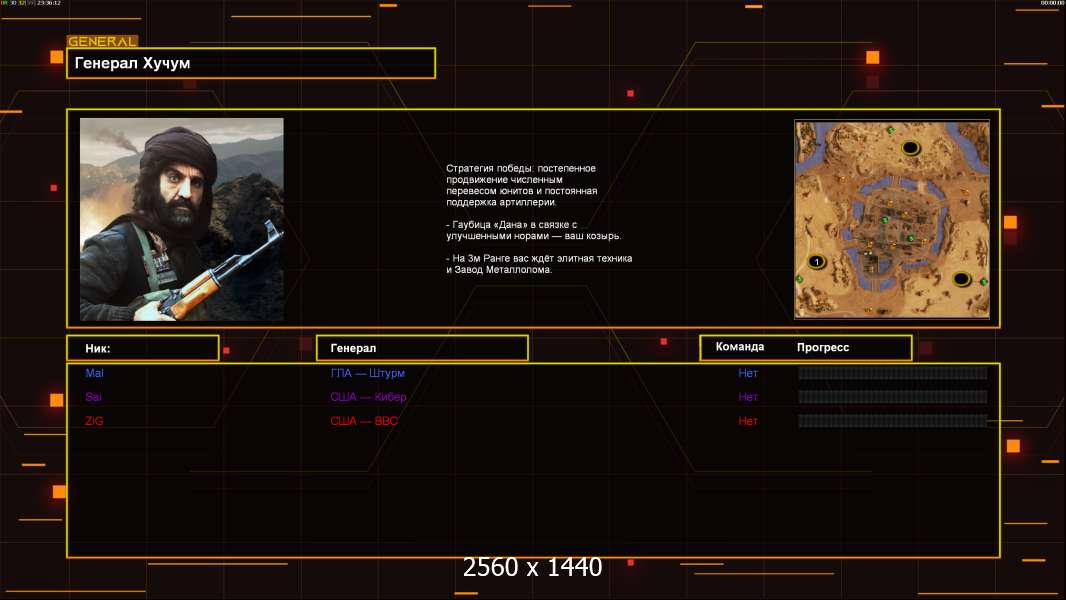The height and width of the screenshot is (600, 1066).
Task: Select the Ник: column header
Action: point(142,348)
